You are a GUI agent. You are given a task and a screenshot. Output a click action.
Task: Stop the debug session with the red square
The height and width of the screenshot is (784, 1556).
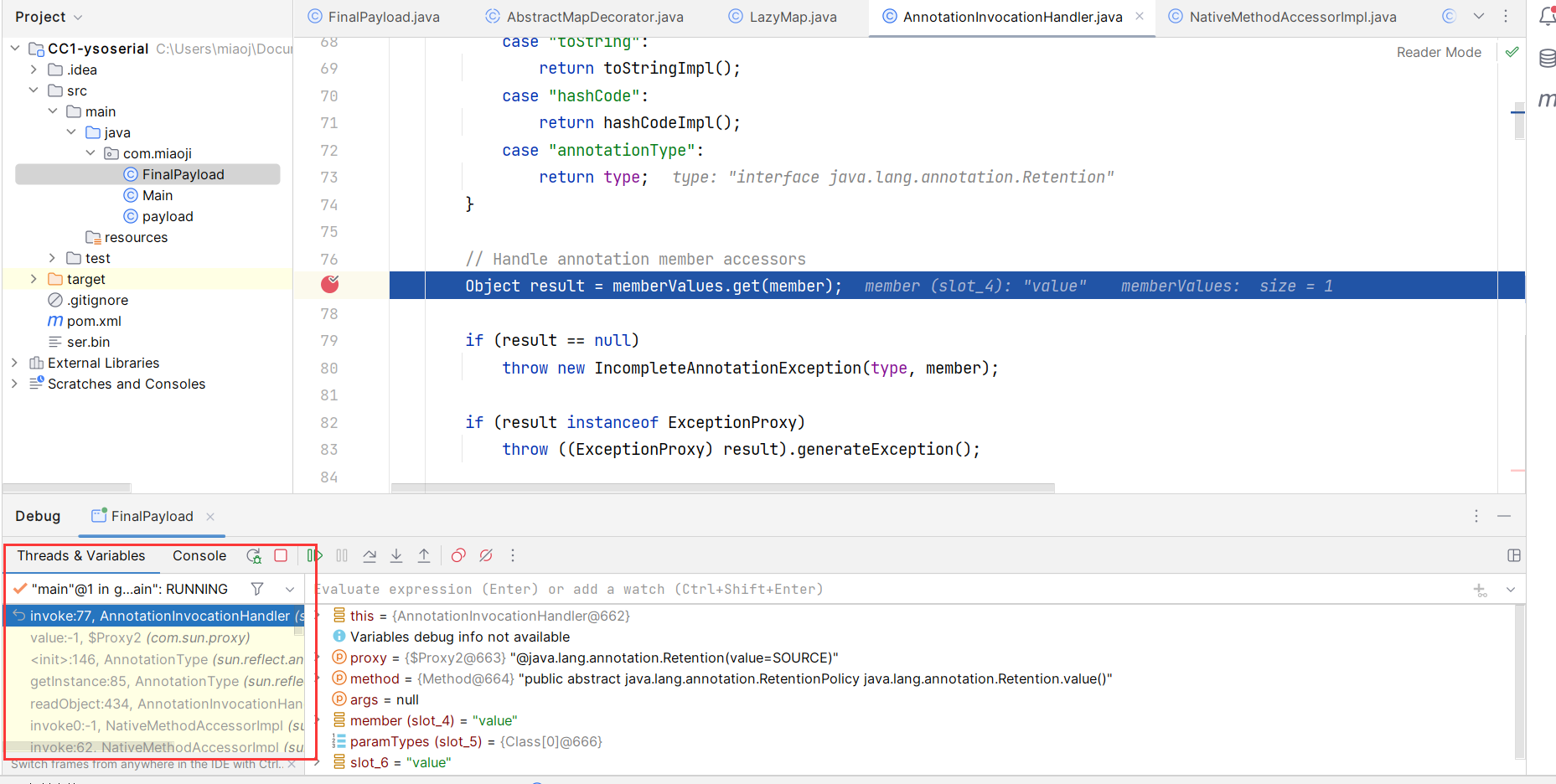[281, 555]
